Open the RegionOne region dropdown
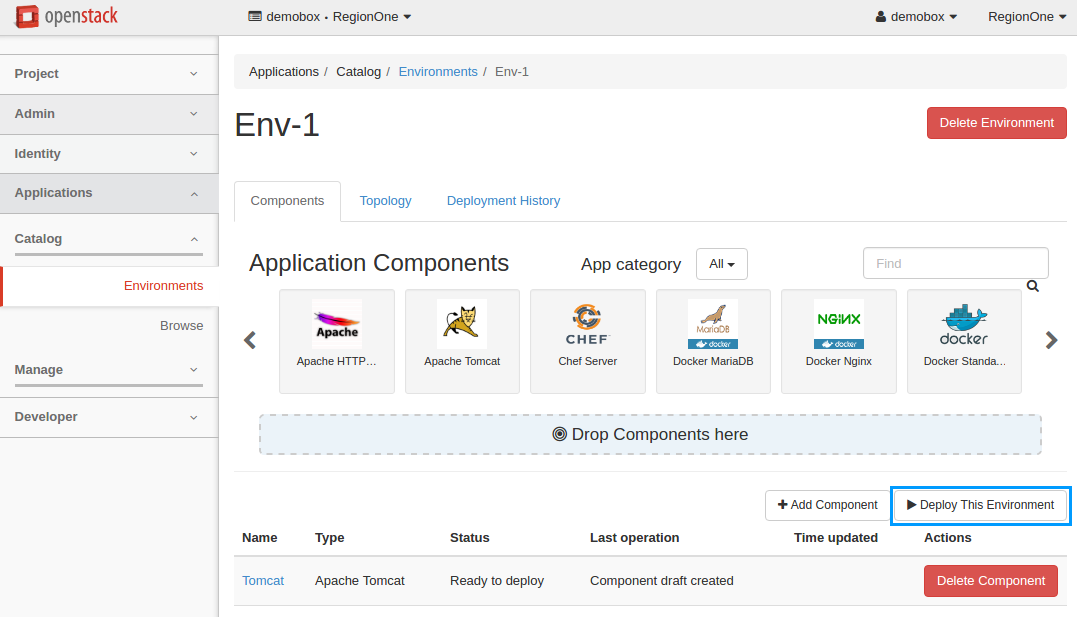Screen dimensions: 1077x617 click(x=1027, y=17)
